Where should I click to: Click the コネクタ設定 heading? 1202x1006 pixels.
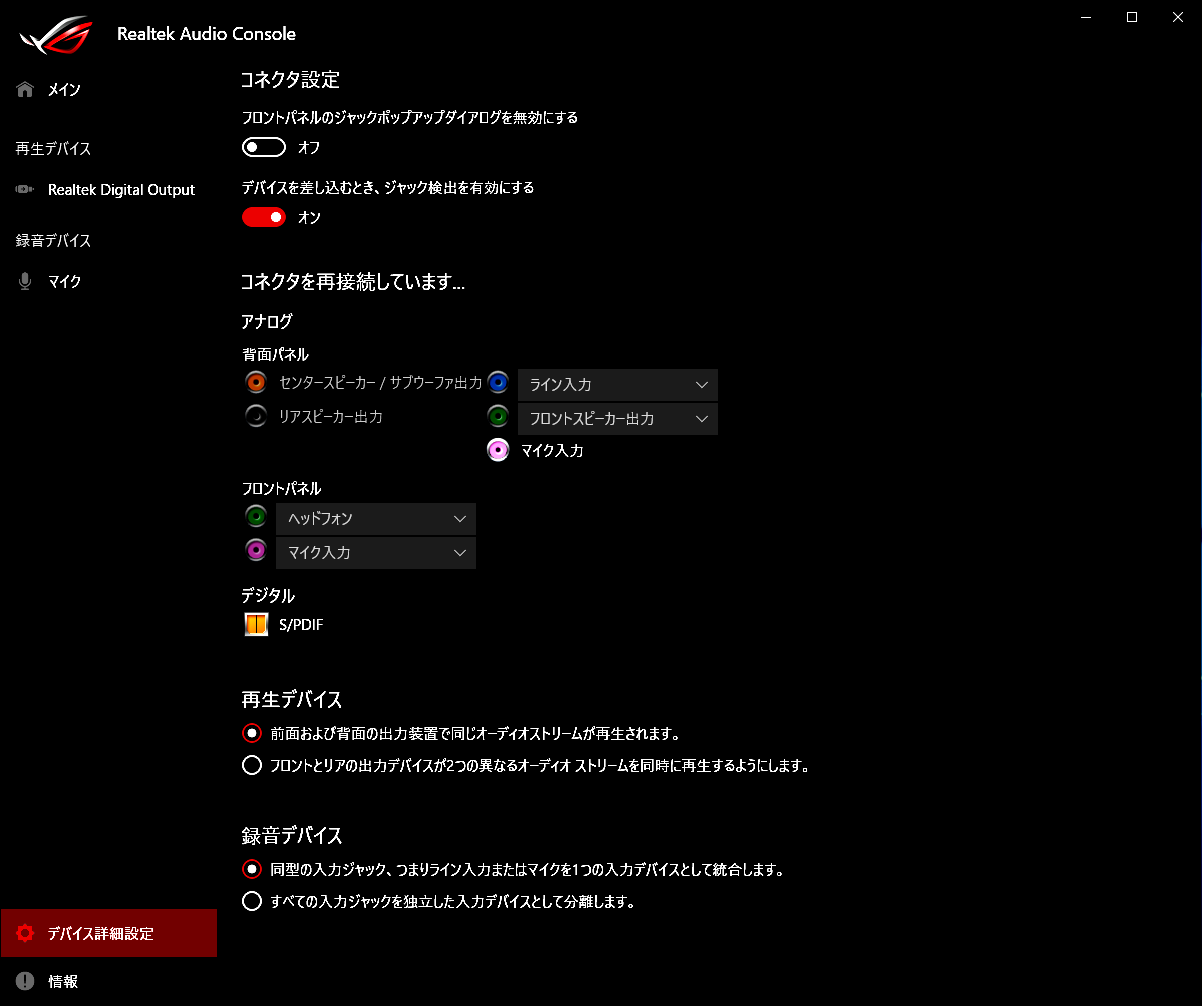(291, 79)
